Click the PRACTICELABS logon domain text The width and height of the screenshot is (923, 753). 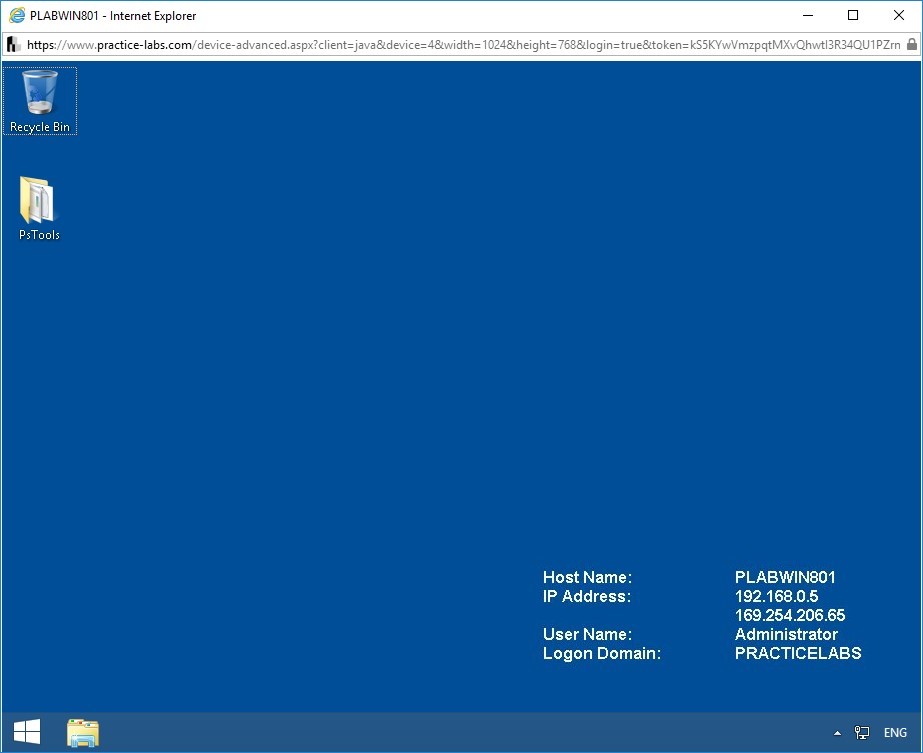point(798,653)
